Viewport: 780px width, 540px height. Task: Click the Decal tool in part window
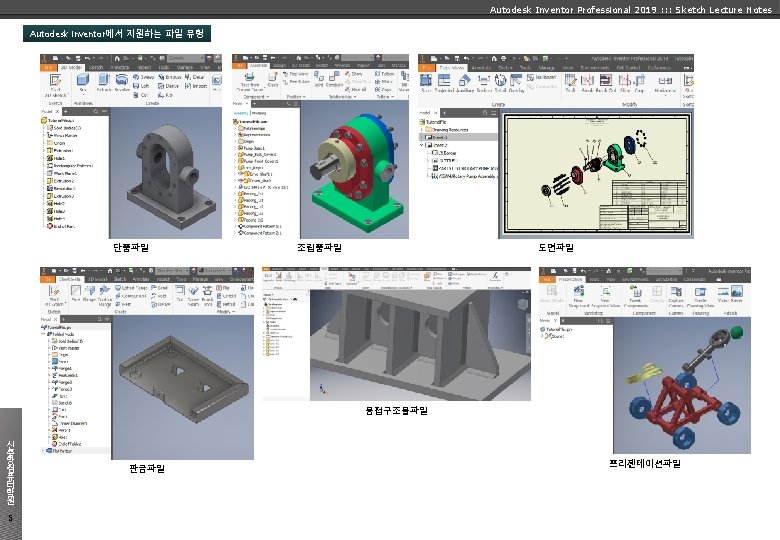click(x=195, y=77)
